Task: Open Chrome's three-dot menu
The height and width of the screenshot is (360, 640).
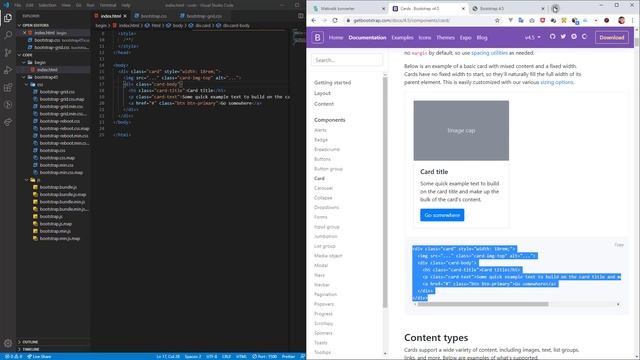Action: pos(633,20)
